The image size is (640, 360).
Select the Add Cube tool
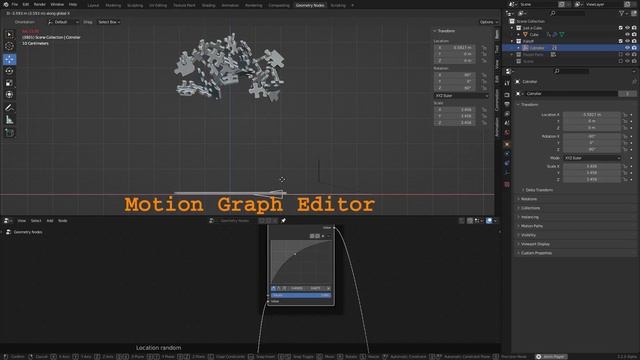click(x=9, y=133)
